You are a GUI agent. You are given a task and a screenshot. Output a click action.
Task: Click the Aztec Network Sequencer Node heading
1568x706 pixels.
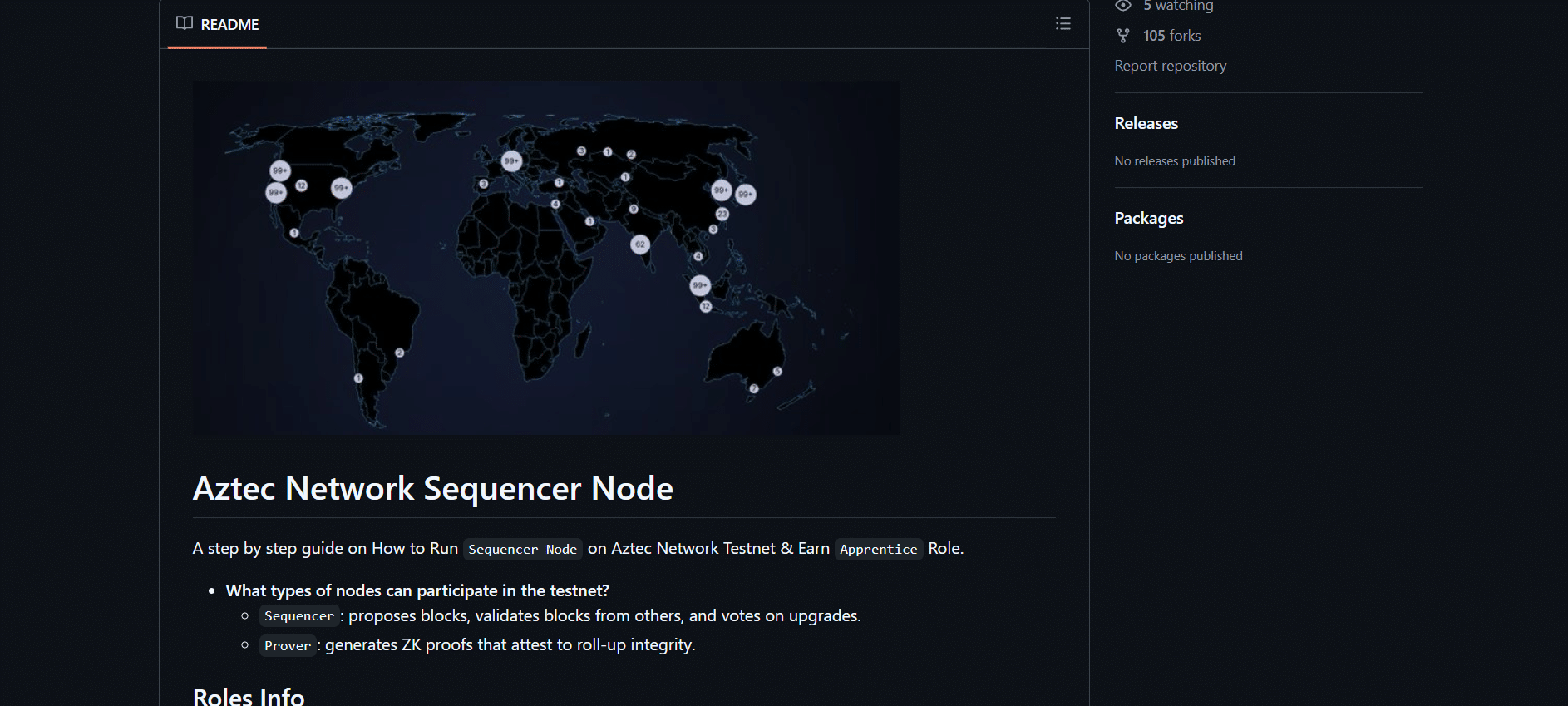click(x=433, y=488)
